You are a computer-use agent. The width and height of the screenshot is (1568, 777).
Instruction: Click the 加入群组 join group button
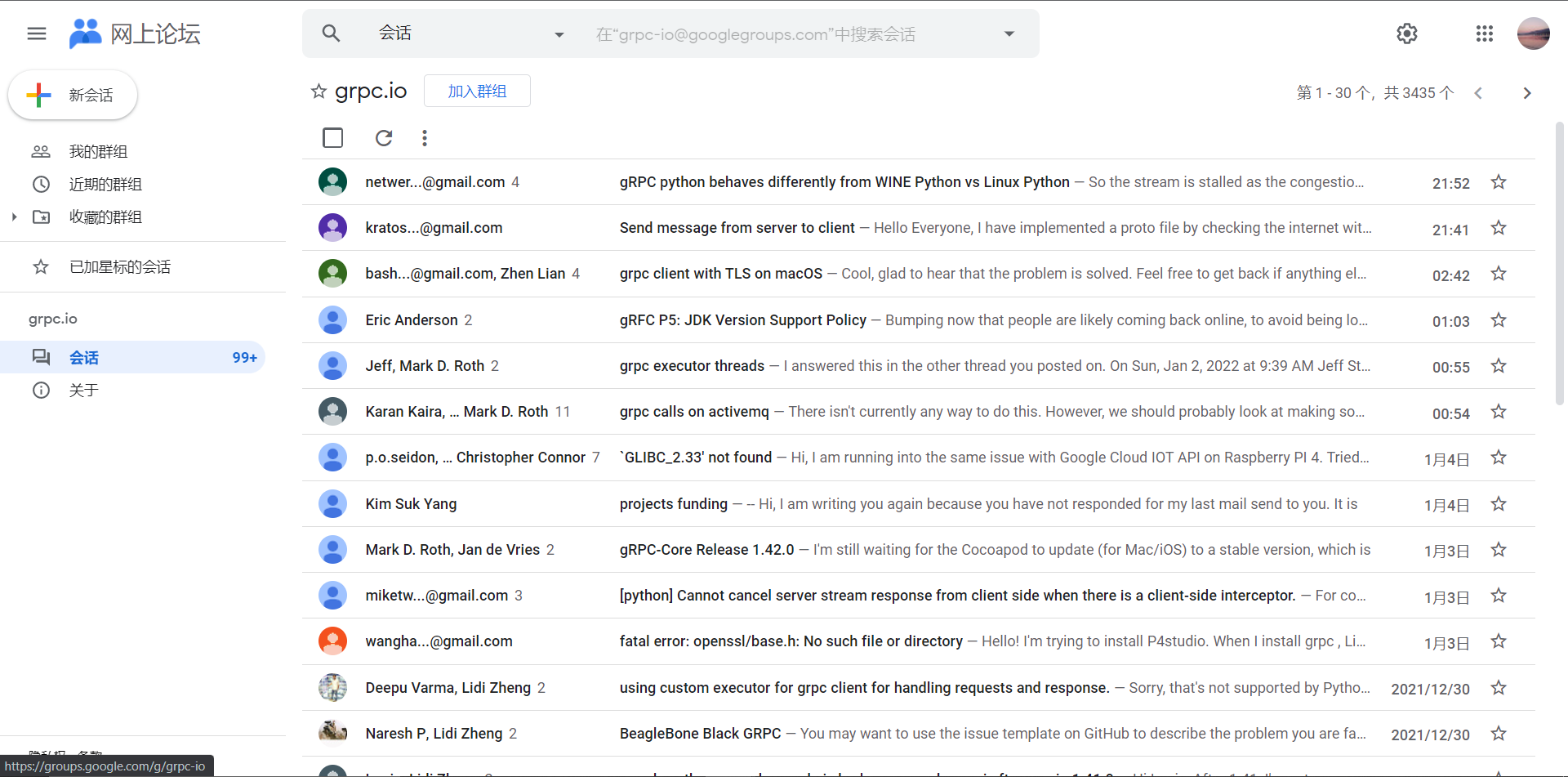coord(477,91)
